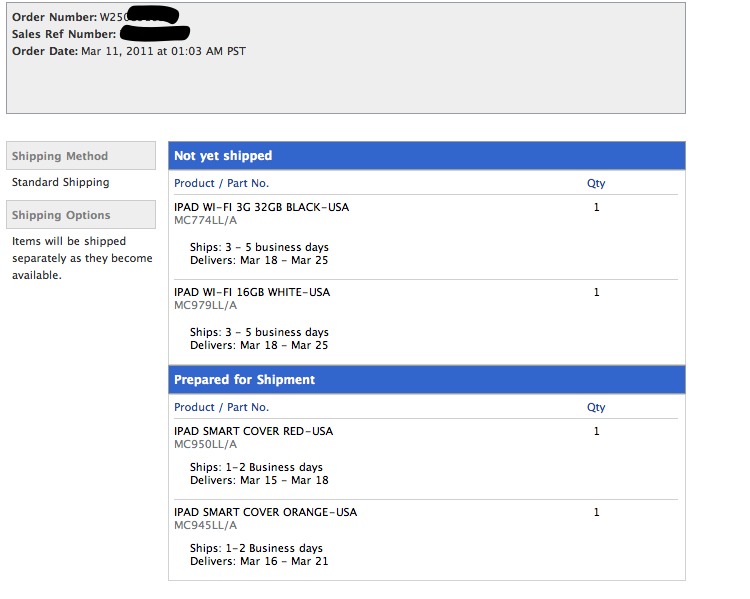
Task: Click the Order Number label
Action: pos(54,18)
